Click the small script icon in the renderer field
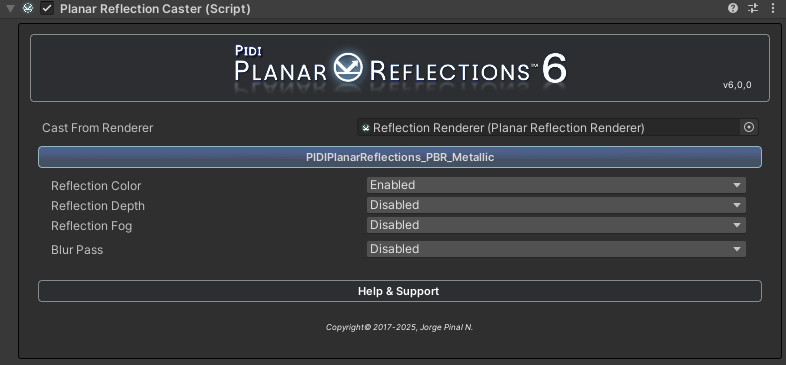This screenshot has width=786, height=365. pos(365,128)
